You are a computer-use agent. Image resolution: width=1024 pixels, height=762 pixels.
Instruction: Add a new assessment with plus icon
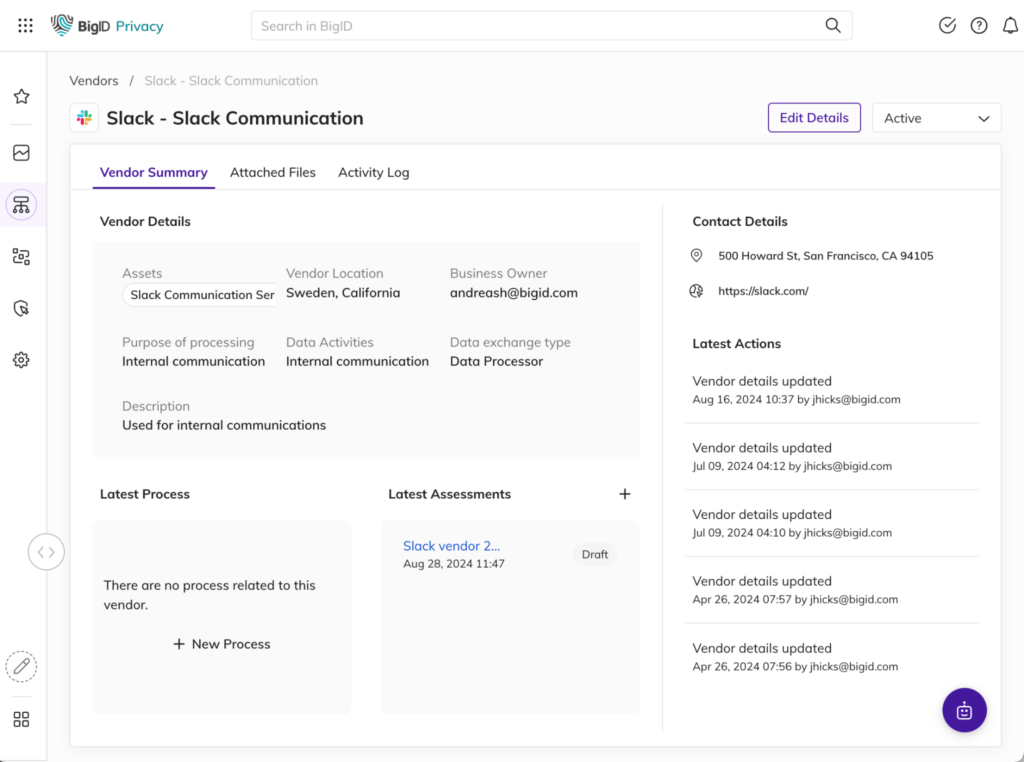click(x=625, y=494)
